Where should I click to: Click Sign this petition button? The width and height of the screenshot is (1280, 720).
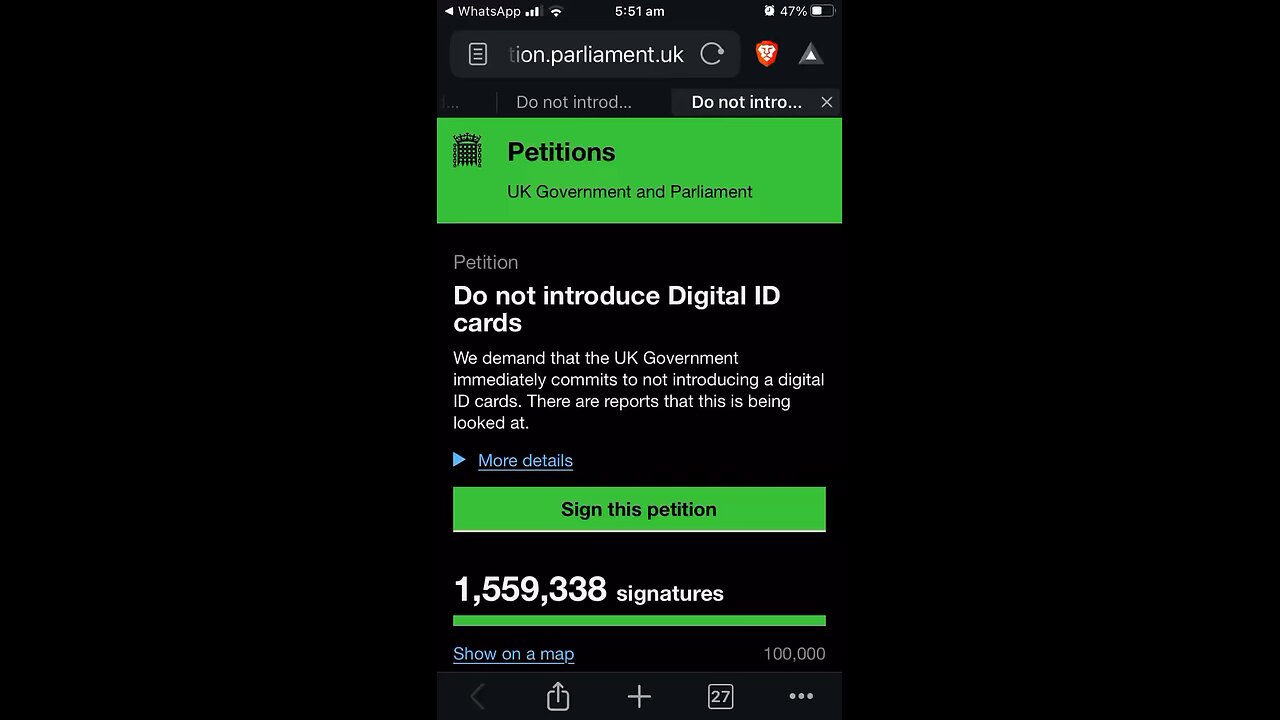pyautogui.click(x=639, y=509)
